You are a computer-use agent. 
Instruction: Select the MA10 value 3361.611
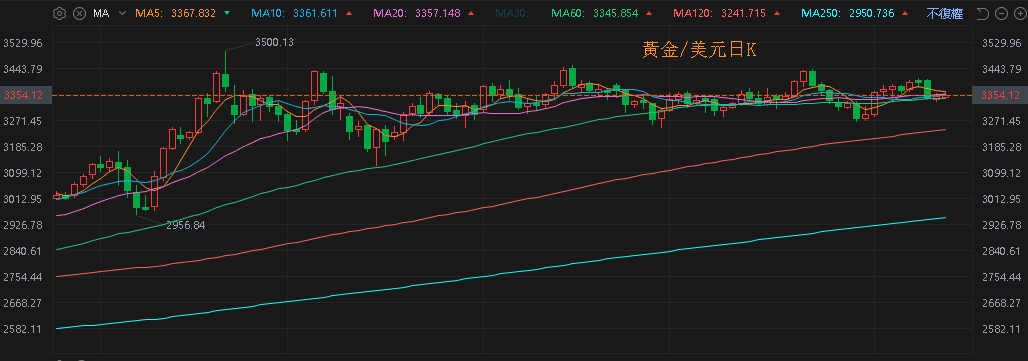pos(316,13)
